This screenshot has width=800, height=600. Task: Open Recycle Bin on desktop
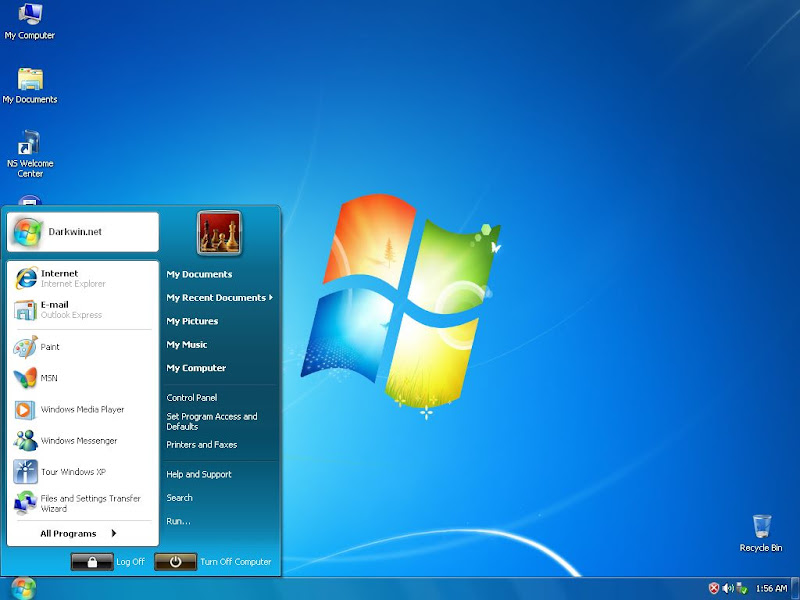coord(761,532)
